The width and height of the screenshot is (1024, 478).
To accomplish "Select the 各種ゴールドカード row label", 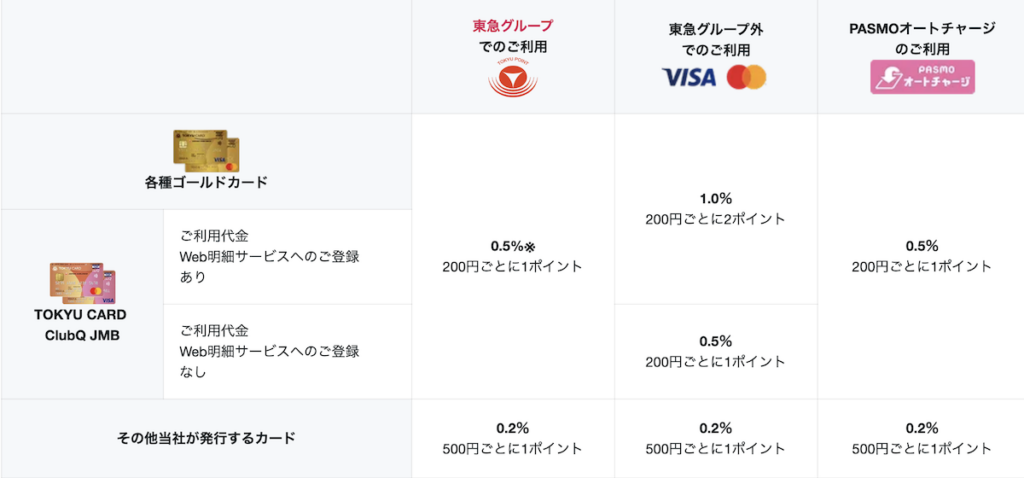I will tap(205, 183).
